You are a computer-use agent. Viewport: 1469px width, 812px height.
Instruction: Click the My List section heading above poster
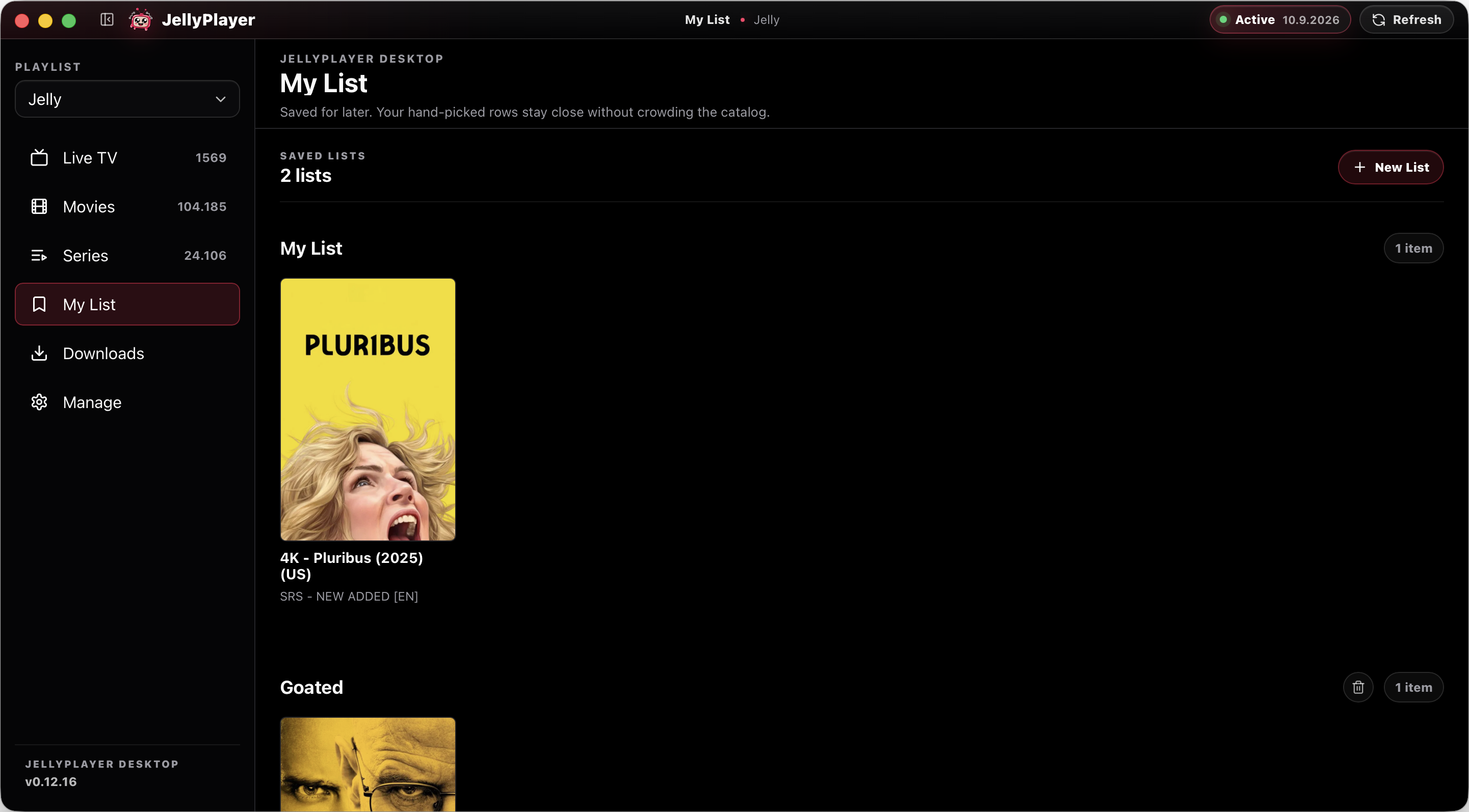(311, 249)
